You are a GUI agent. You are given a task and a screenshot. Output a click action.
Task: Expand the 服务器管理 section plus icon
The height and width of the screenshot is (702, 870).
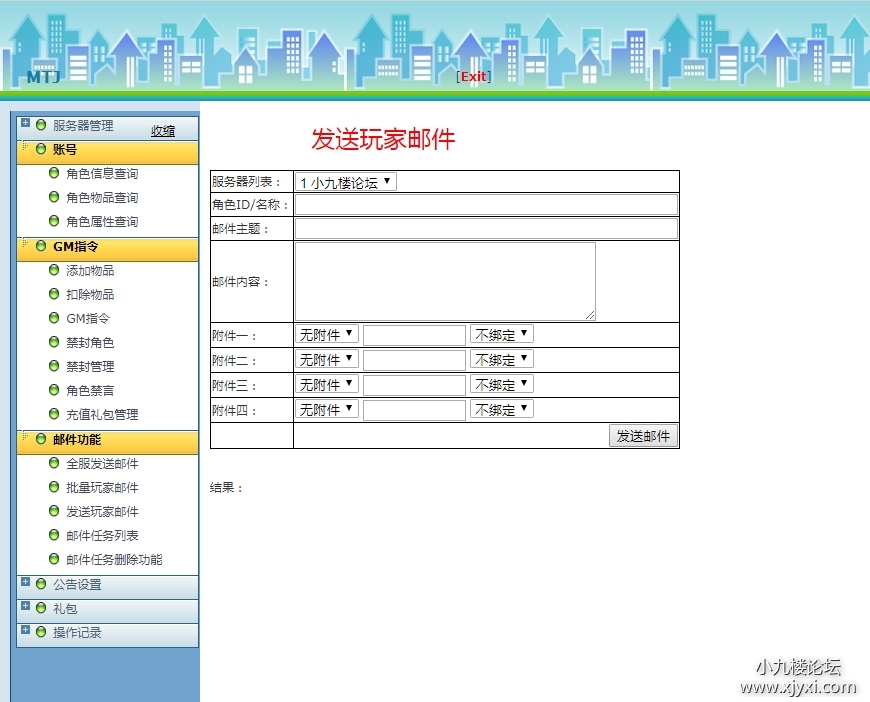coord(26,124)
